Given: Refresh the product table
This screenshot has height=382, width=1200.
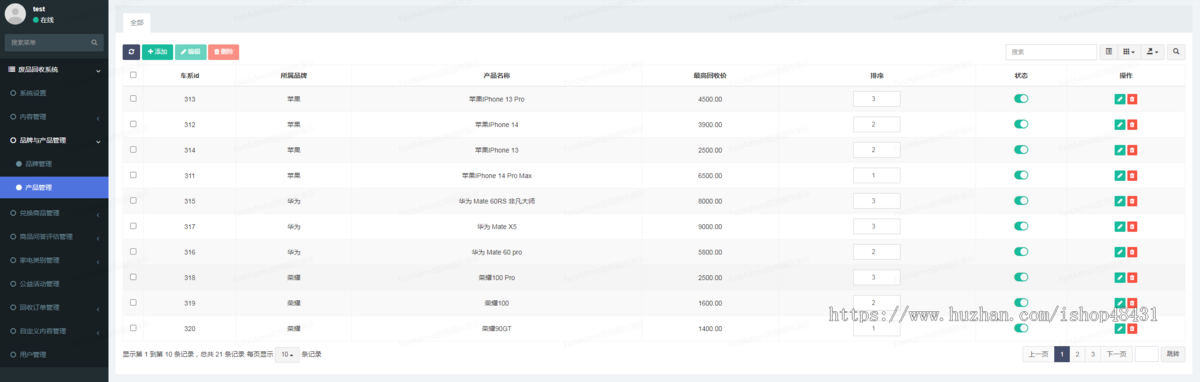Looking at the screenshot, I should coord(131,51).
